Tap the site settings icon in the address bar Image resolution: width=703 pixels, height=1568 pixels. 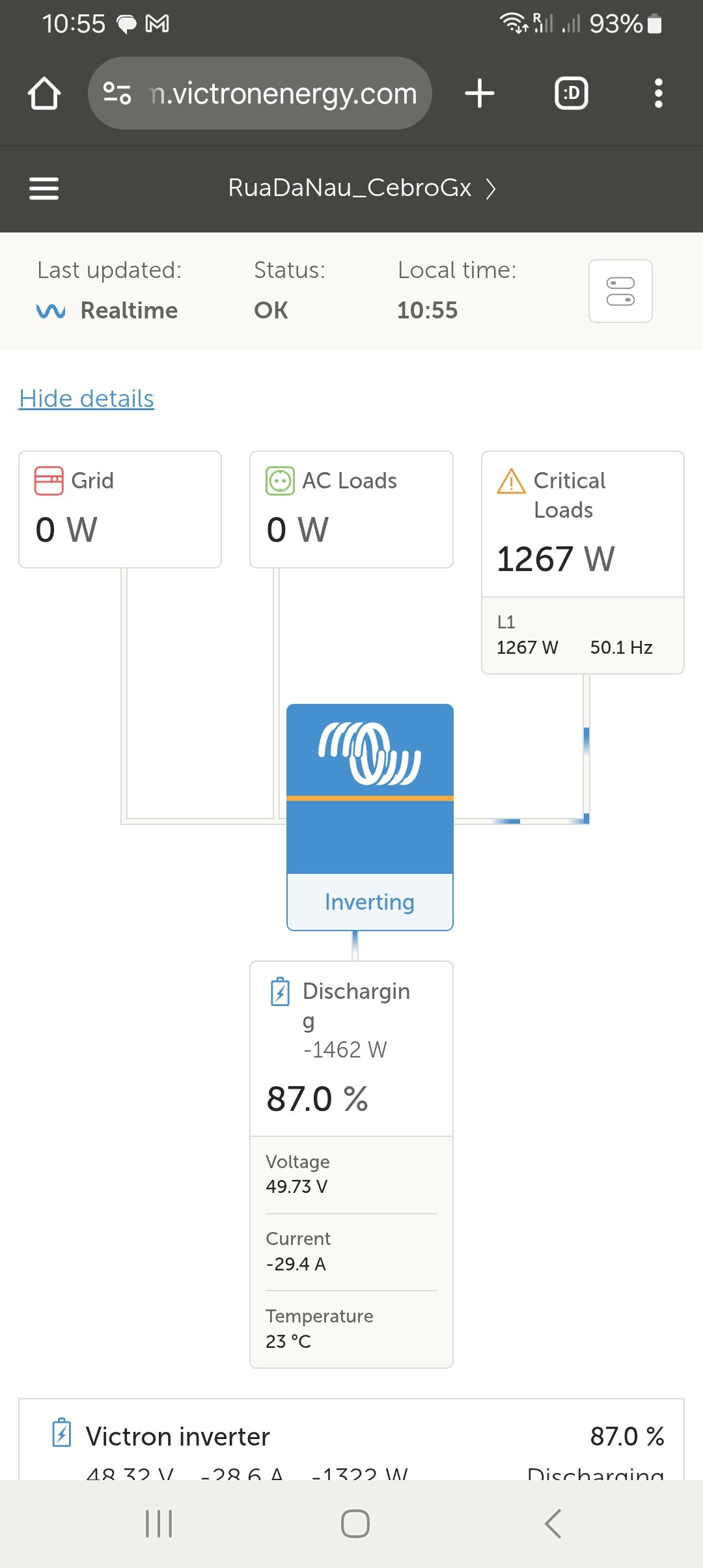[x=117, y=93]
